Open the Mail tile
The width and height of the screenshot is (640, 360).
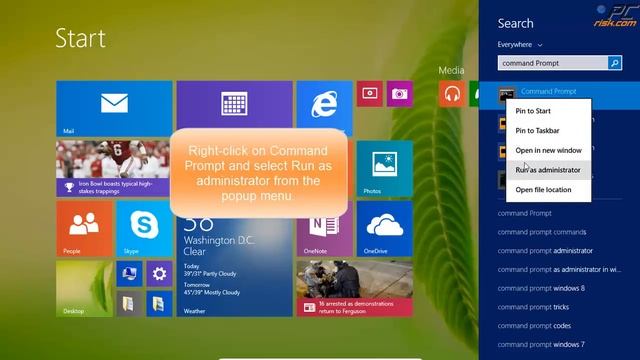tap(114, 109)
